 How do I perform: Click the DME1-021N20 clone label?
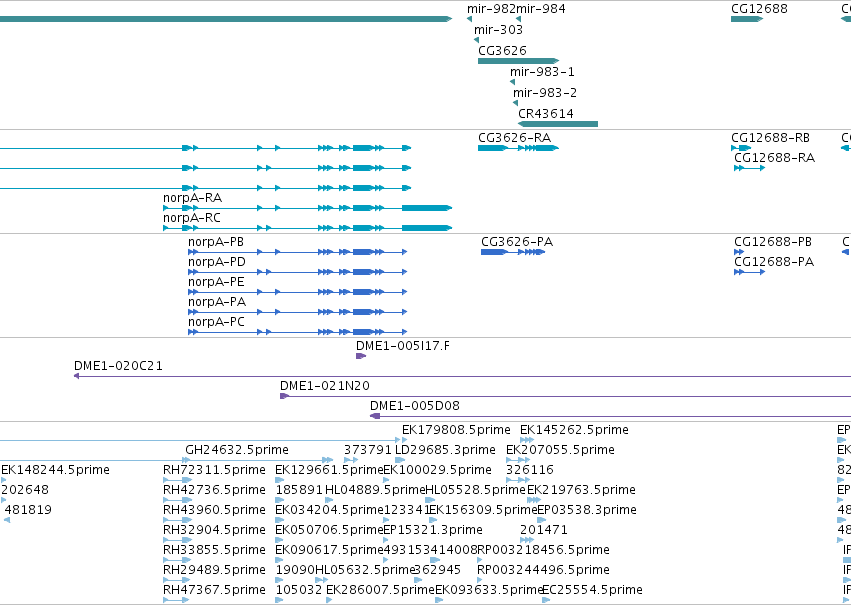point(325,386)
